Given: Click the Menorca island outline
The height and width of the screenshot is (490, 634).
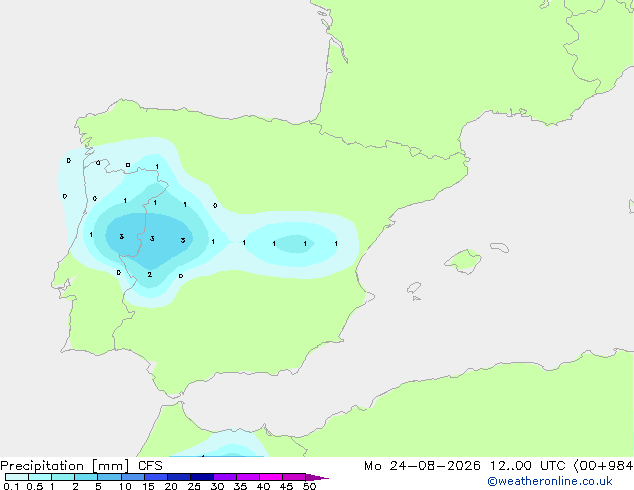Looking at the screenshot, I should click(x=499, y=247).
